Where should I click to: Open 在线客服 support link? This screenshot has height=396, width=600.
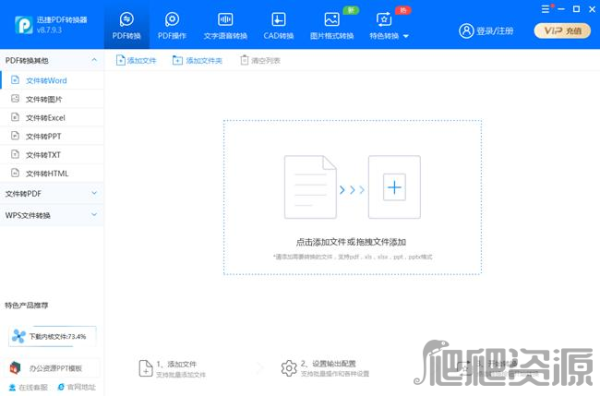coord(28,387)
